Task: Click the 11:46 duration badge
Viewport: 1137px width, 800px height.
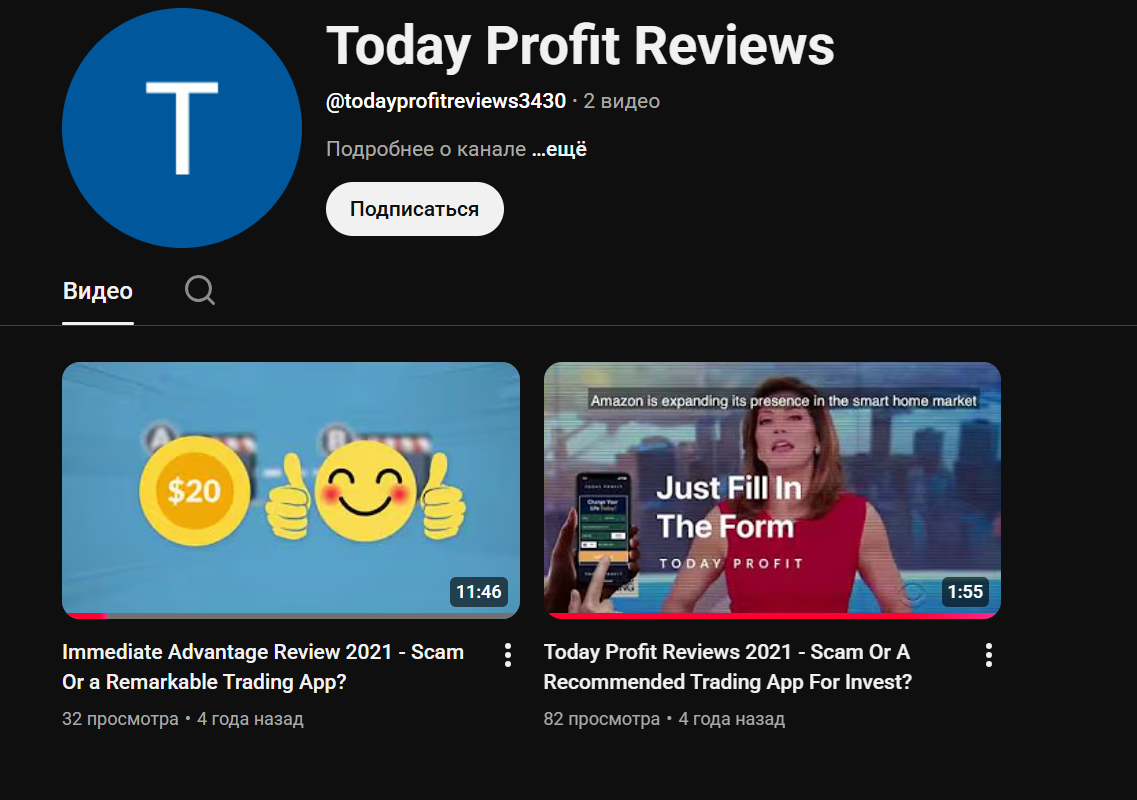Action: pyautogui.click(x=478, y=592)
